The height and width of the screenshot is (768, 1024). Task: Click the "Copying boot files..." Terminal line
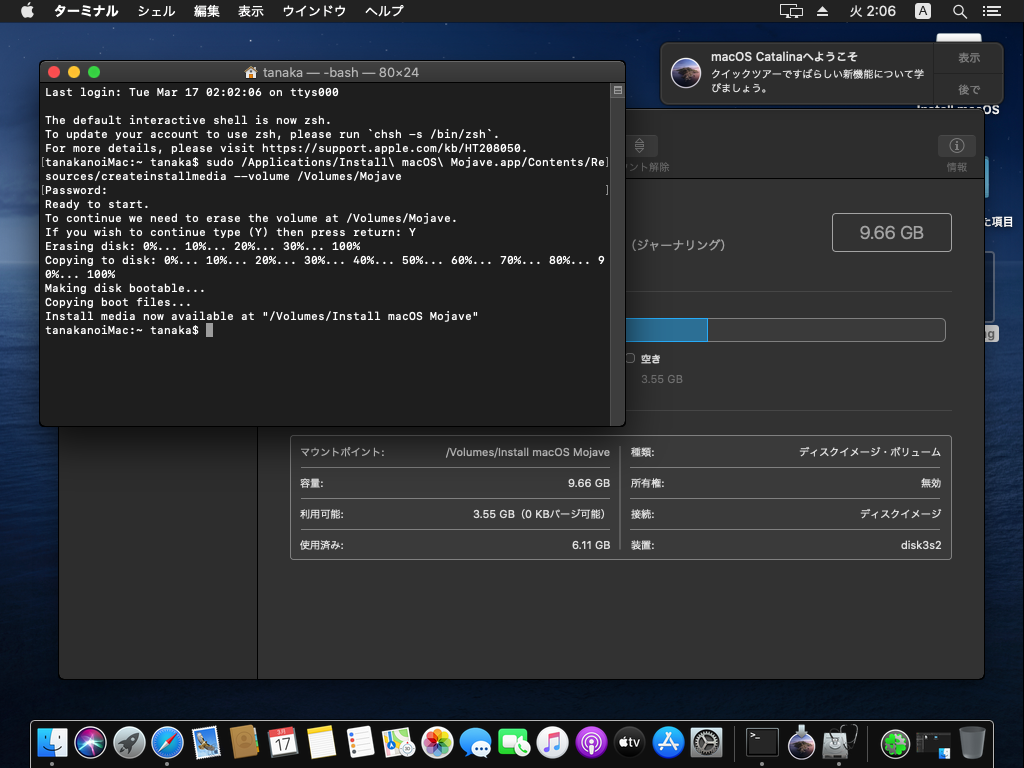118,302
